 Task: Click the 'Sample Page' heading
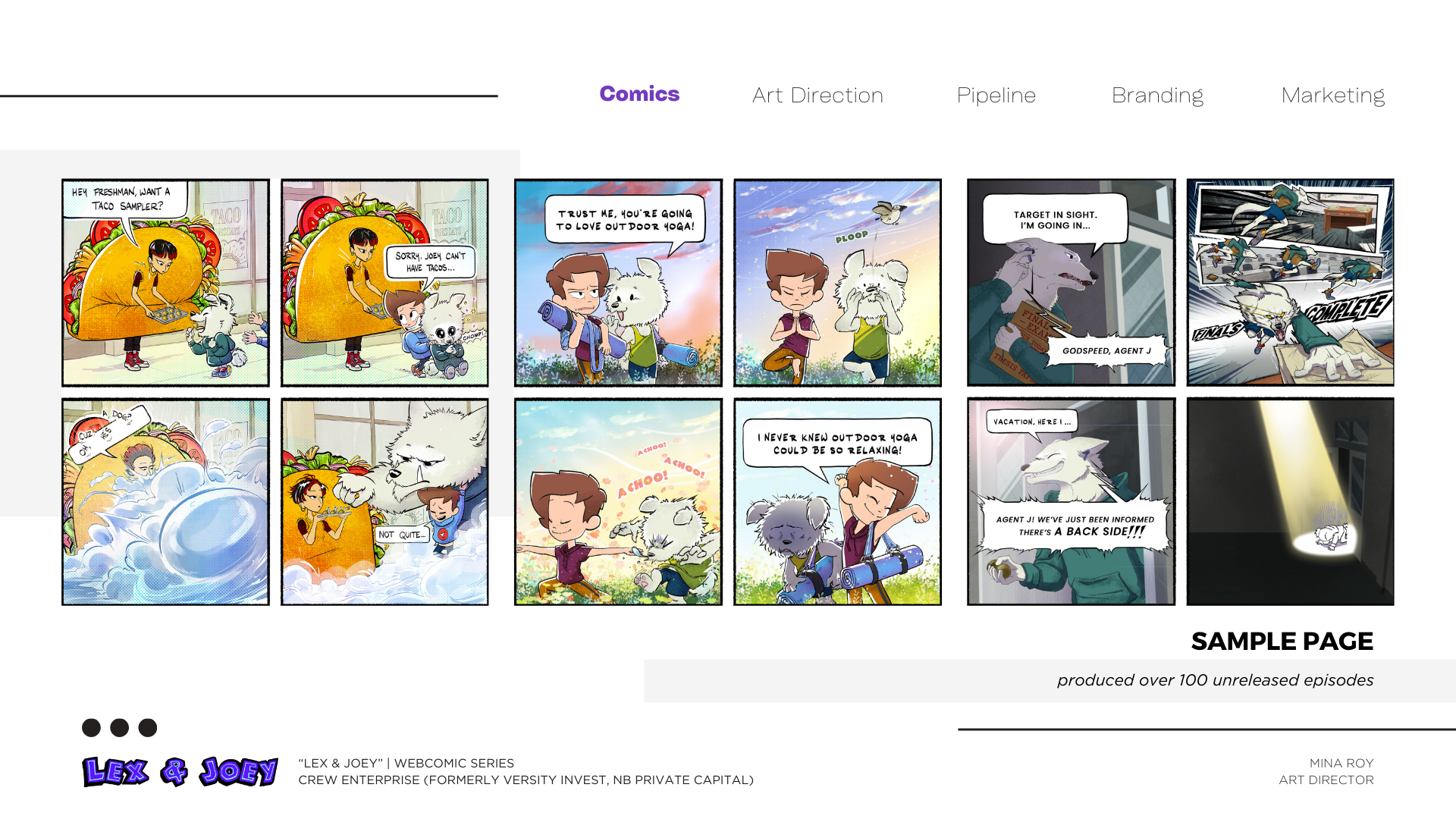1282,642
